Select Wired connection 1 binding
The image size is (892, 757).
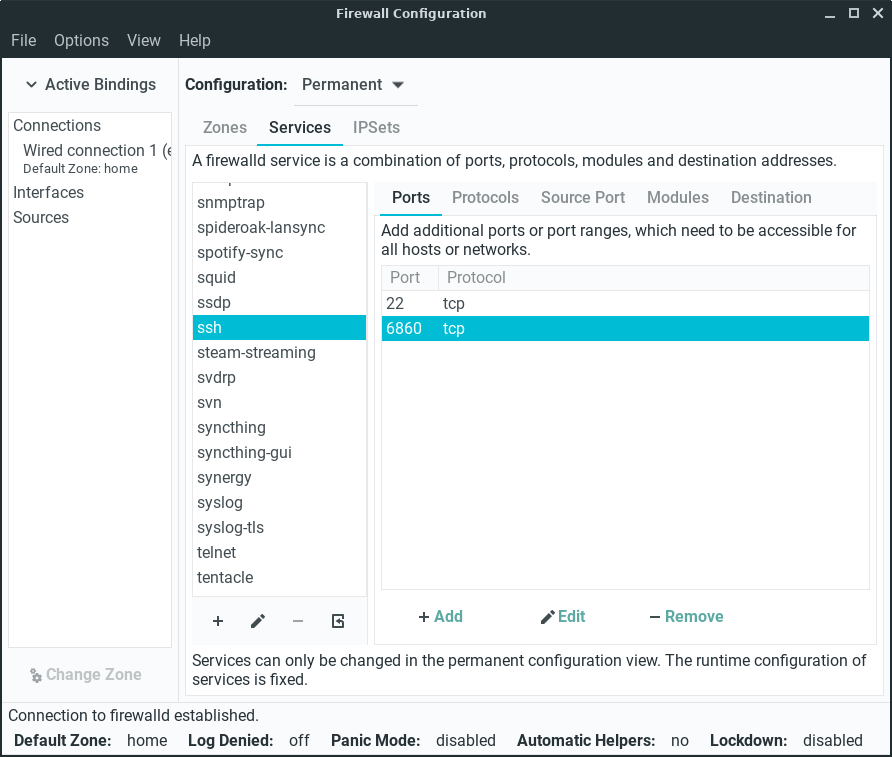click(x=90, y=151)
